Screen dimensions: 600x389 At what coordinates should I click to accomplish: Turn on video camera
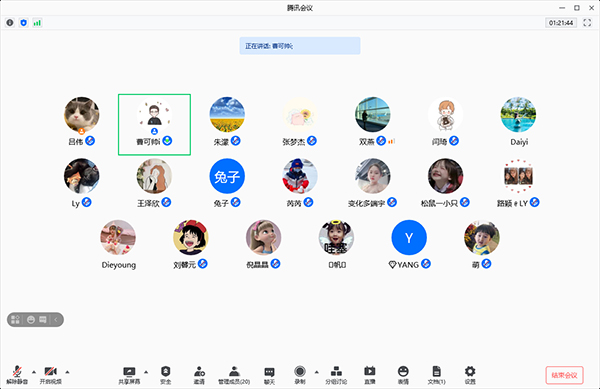[51, 374]
